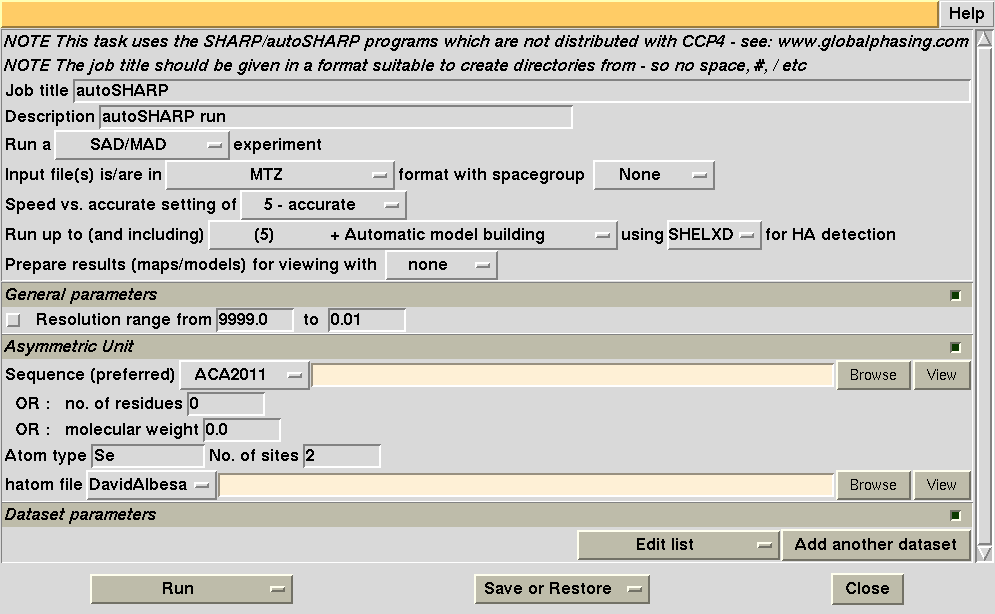The height and width of the screenshot is (614, 995).
Task: Open the viewing program dropdown showing none
Action: (441, 265)
